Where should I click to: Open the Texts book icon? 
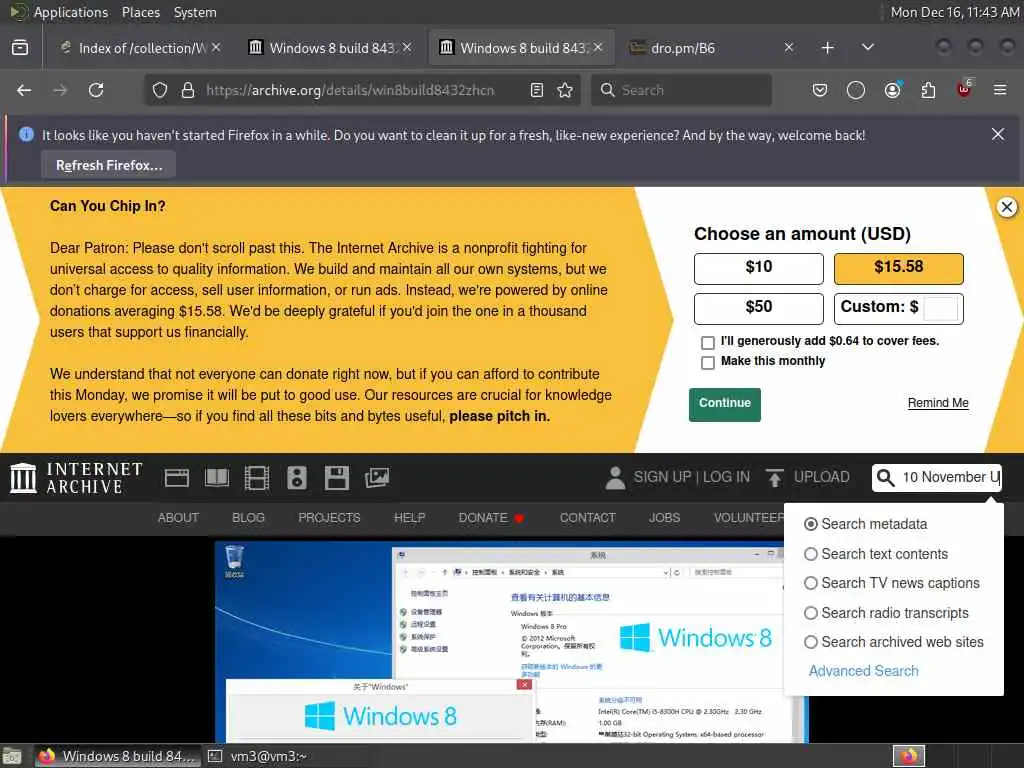(217, 478)
